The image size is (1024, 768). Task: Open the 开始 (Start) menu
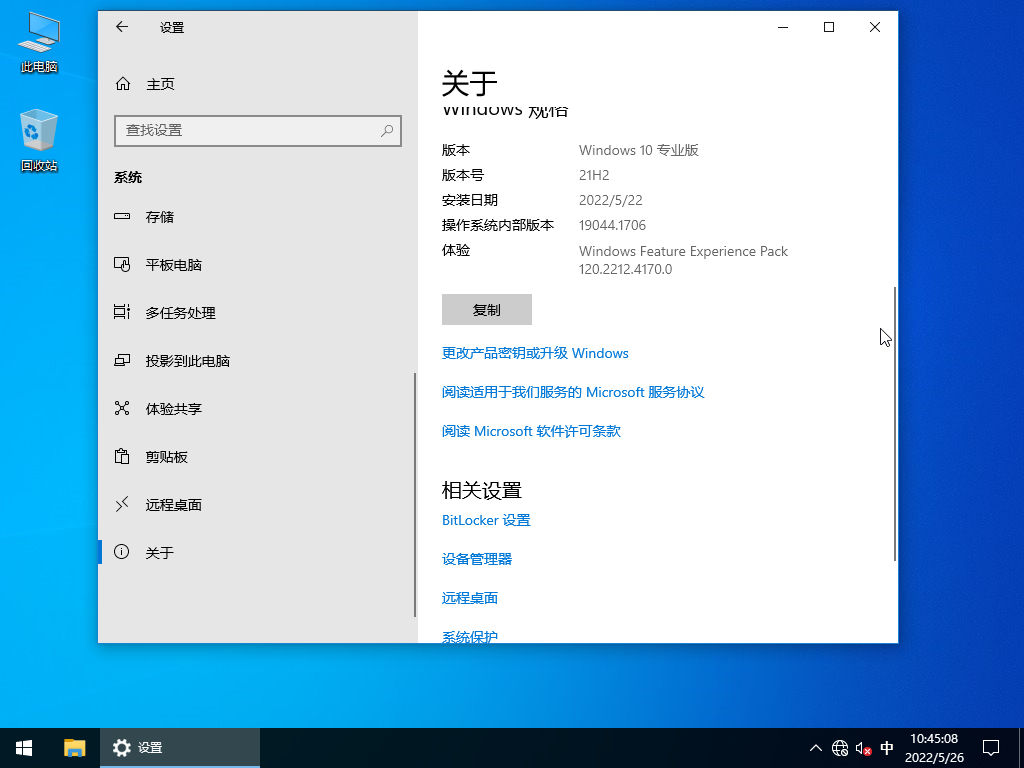tap(23, 747)
